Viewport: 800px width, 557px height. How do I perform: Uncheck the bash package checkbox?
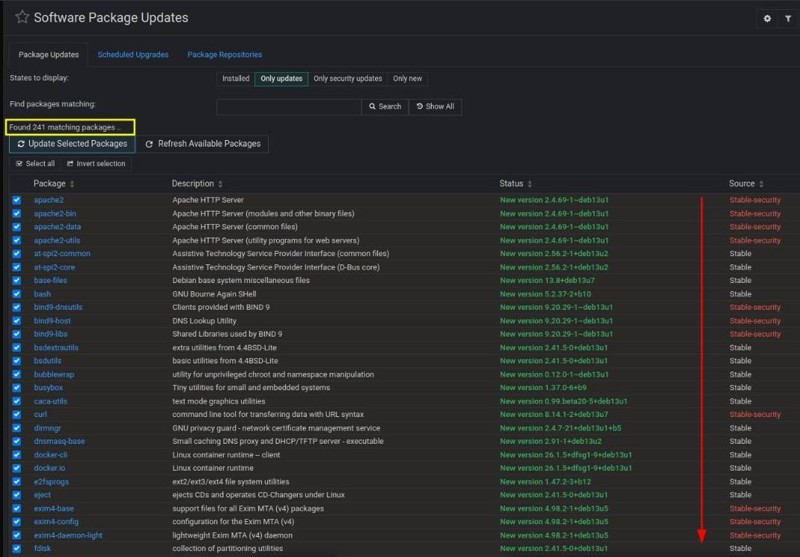coord(17,294)
